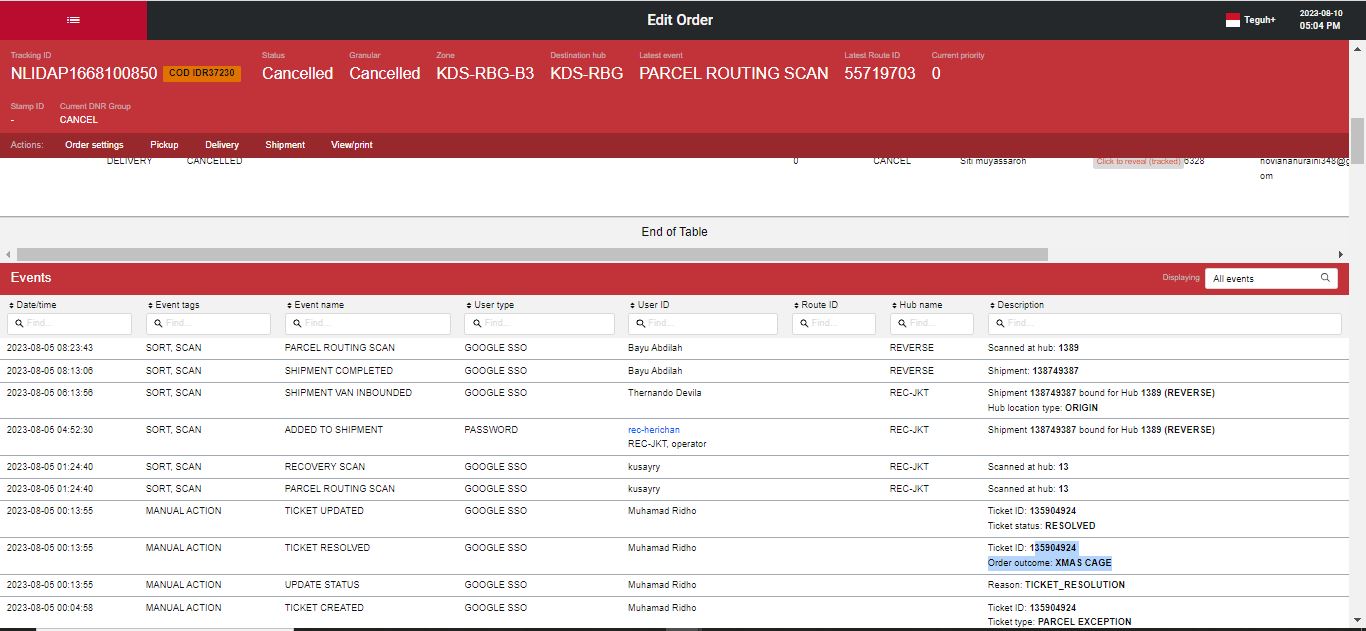Screen dimensions: 1366x631
Task: Click the Thernando Devila user cell
Action: point(665,393)
